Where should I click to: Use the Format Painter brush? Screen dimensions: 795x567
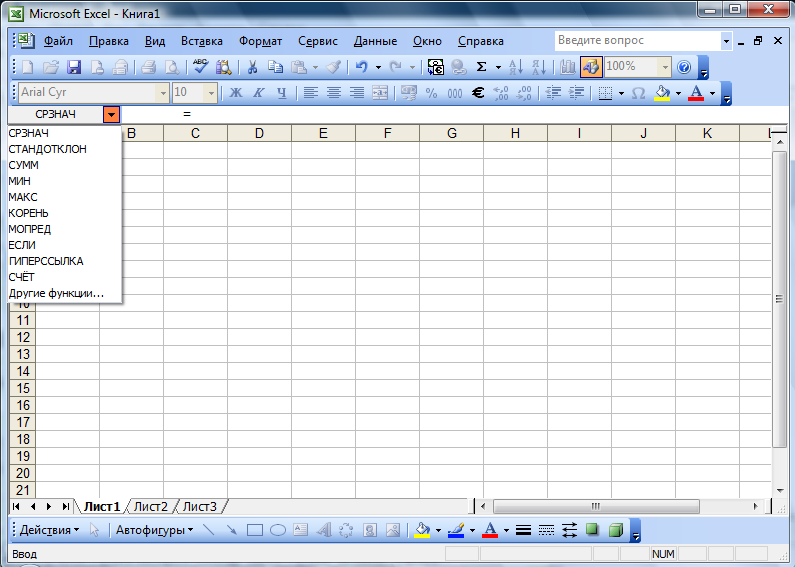click(333, 67)
